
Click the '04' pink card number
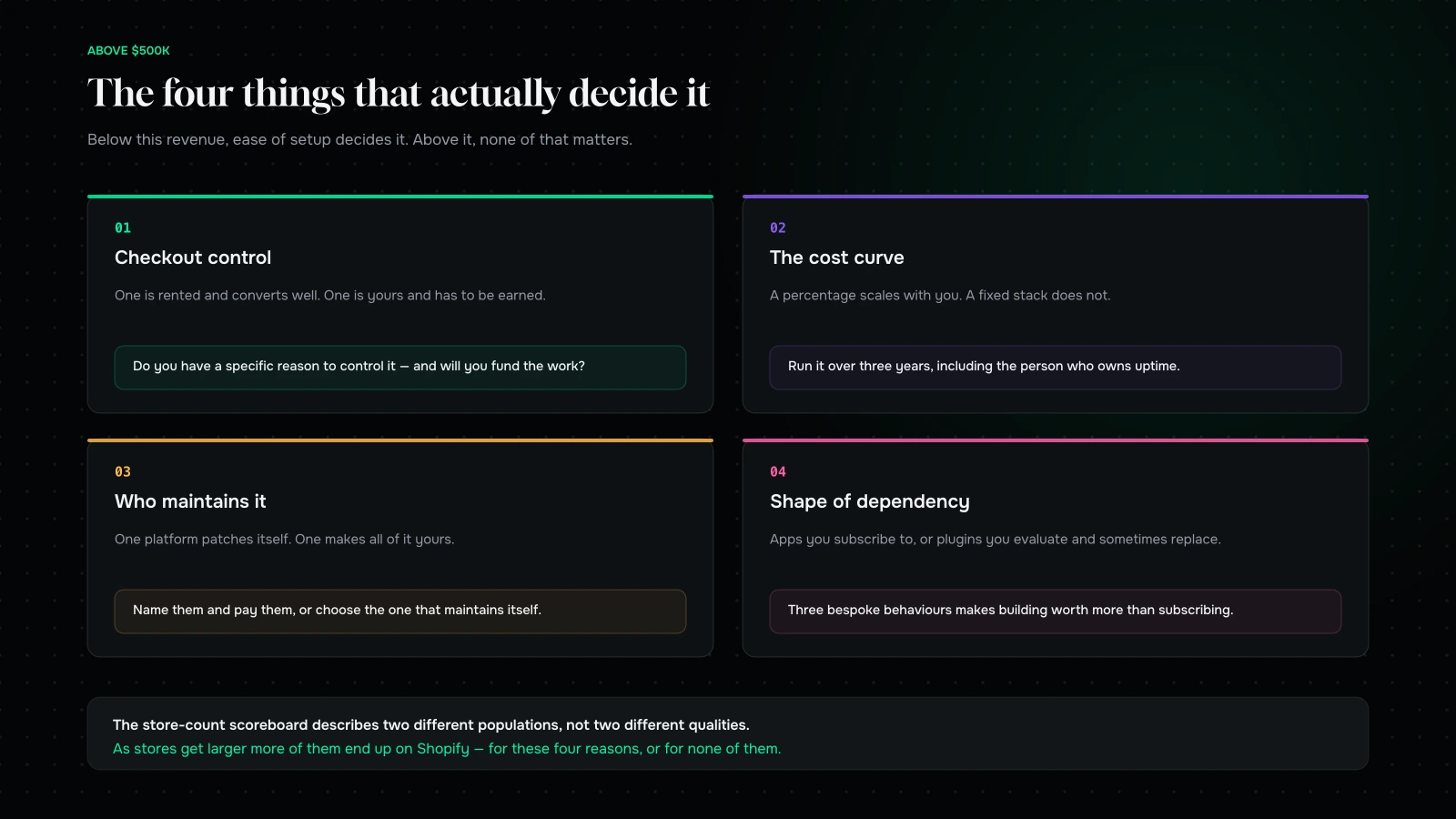pos(778,471)
